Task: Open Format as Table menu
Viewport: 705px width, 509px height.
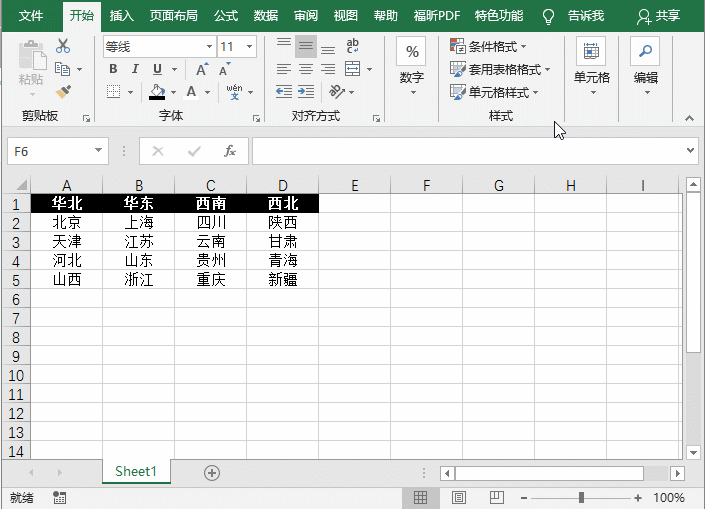Action: pos(500,69)
